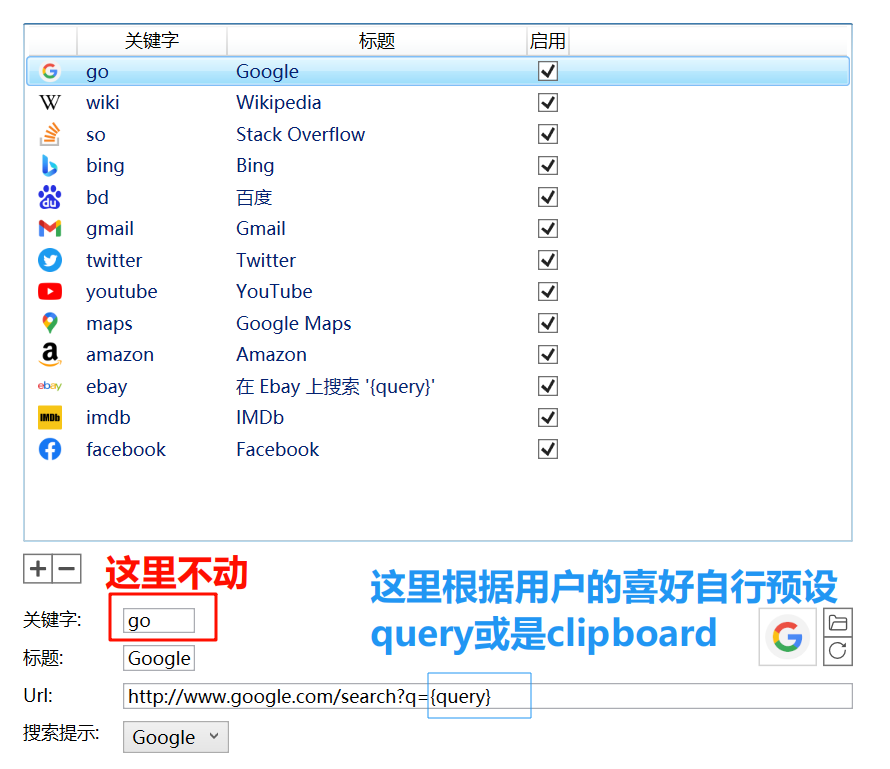Viewport: 890px width, 769px height.
Task: Click the IMDb logo icon
Action: [x=50, y=418]
